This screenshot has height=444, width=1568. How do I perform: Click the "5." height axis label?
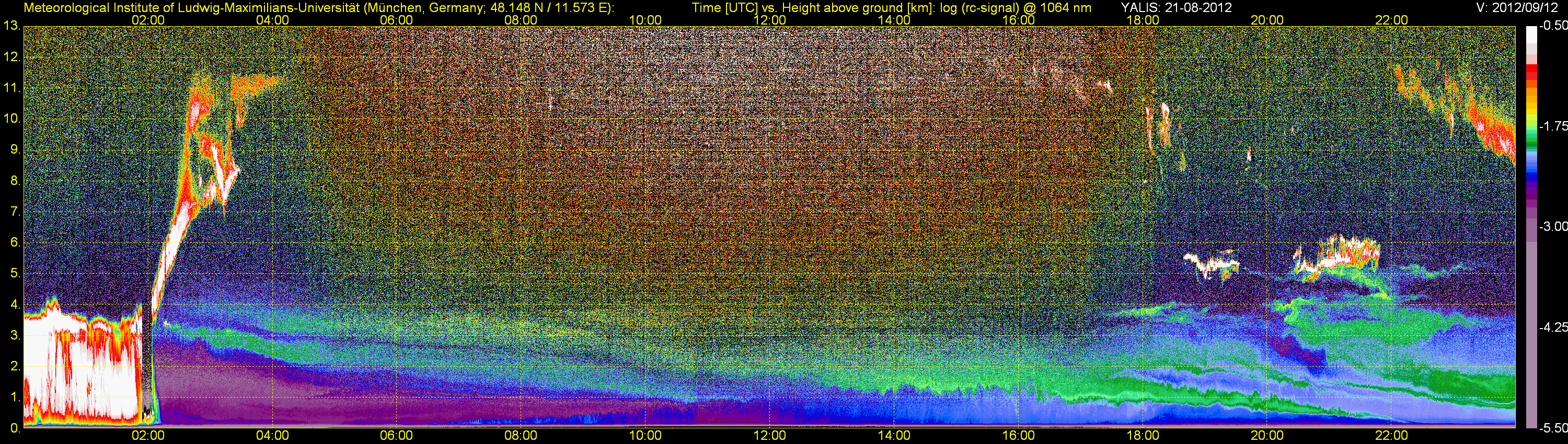15,274
